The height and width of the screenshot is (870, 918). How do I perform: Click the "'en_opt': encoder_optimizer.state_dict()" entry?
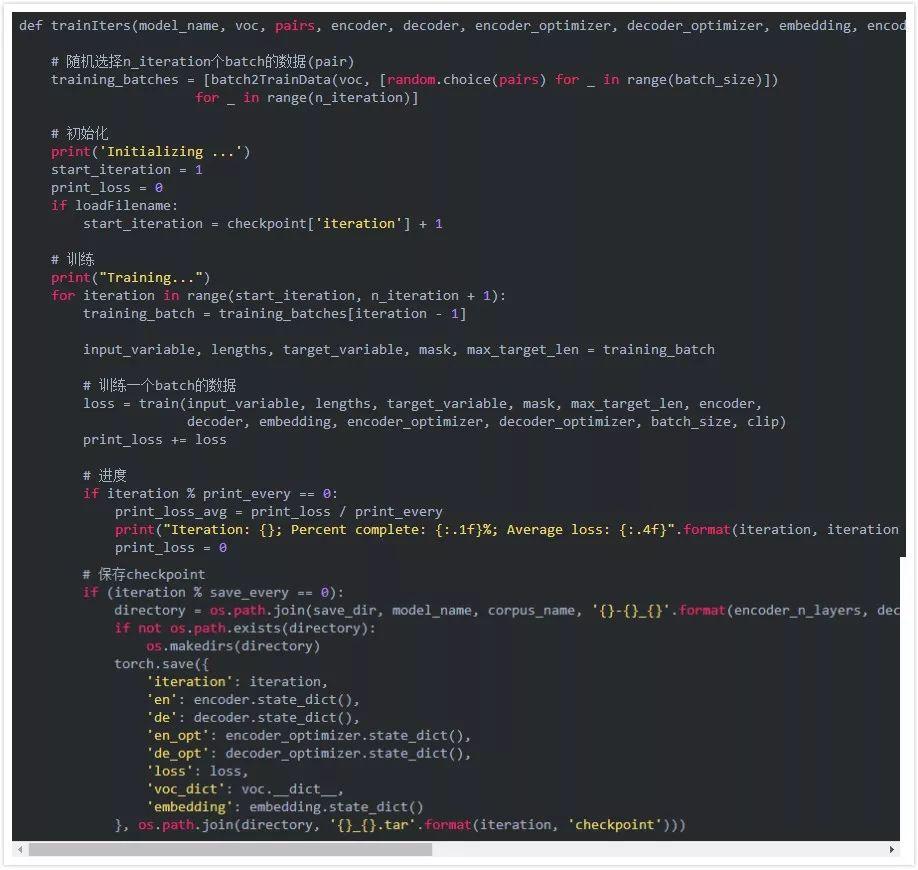[x=309, y=735]
